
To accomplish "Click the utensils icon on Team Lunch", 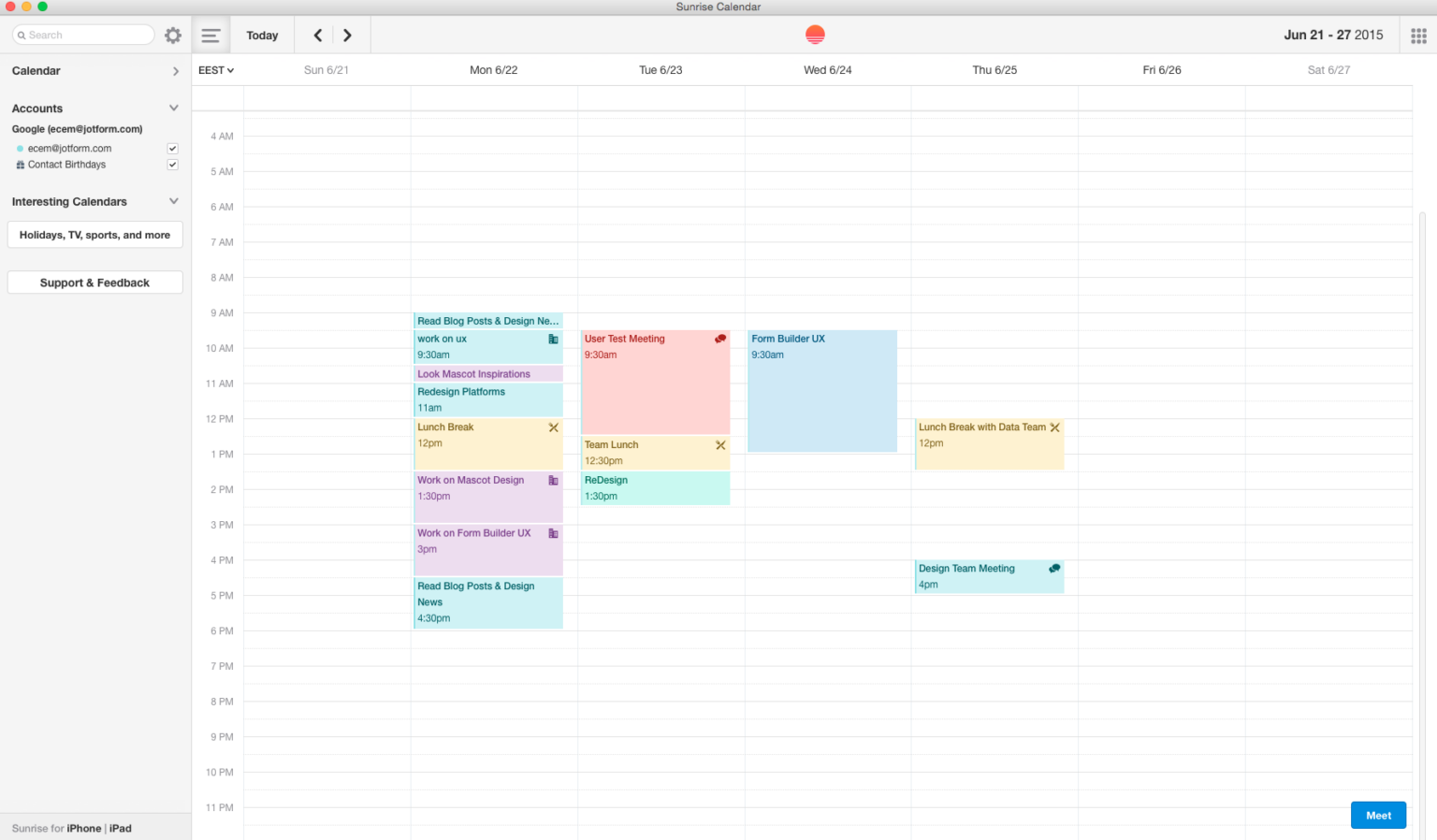I will tap(720, 445).
